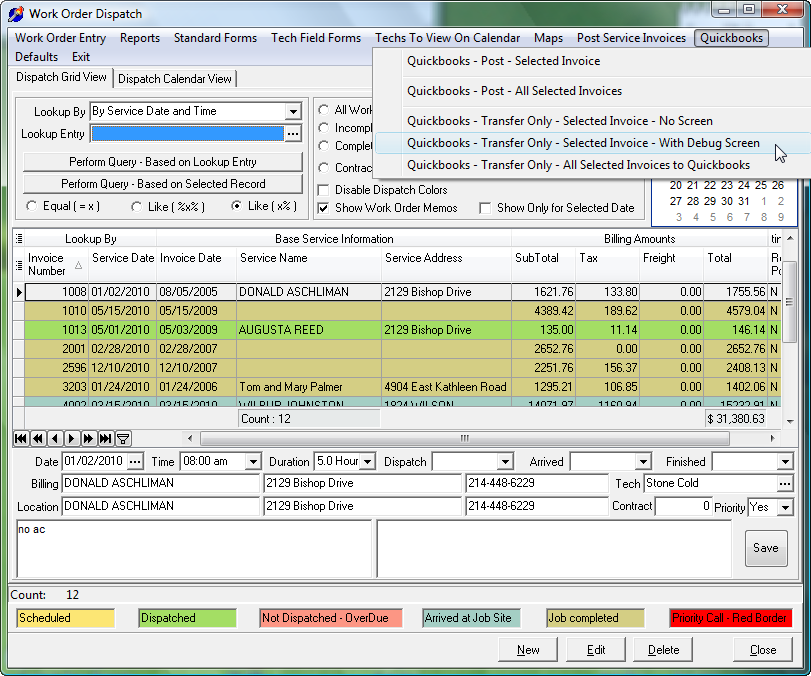Click calendar day 31
811x676 pixels.
point(744,201)
